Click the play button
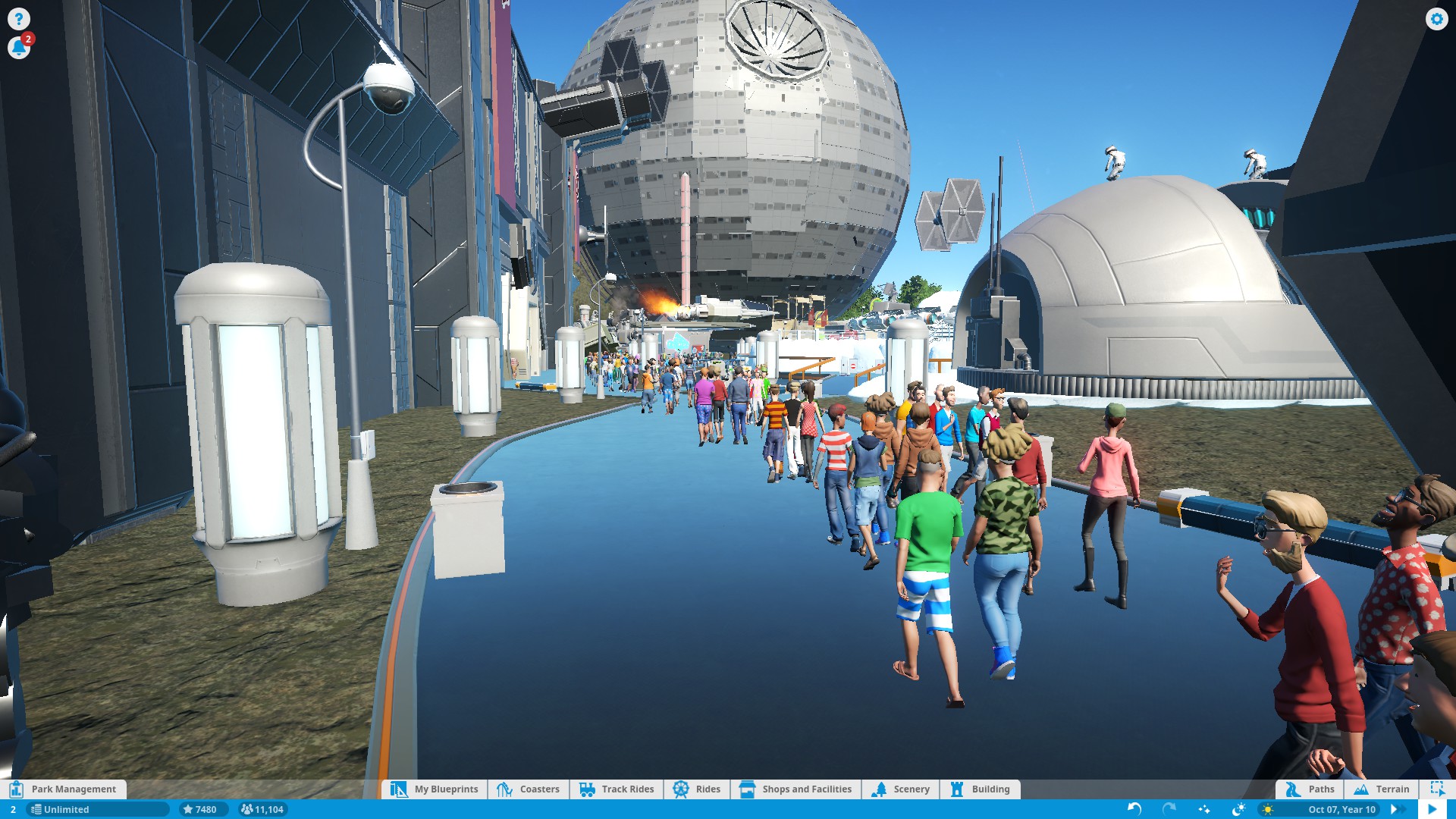Viewport: 1456px width, 819px height. coord(1432,809)
